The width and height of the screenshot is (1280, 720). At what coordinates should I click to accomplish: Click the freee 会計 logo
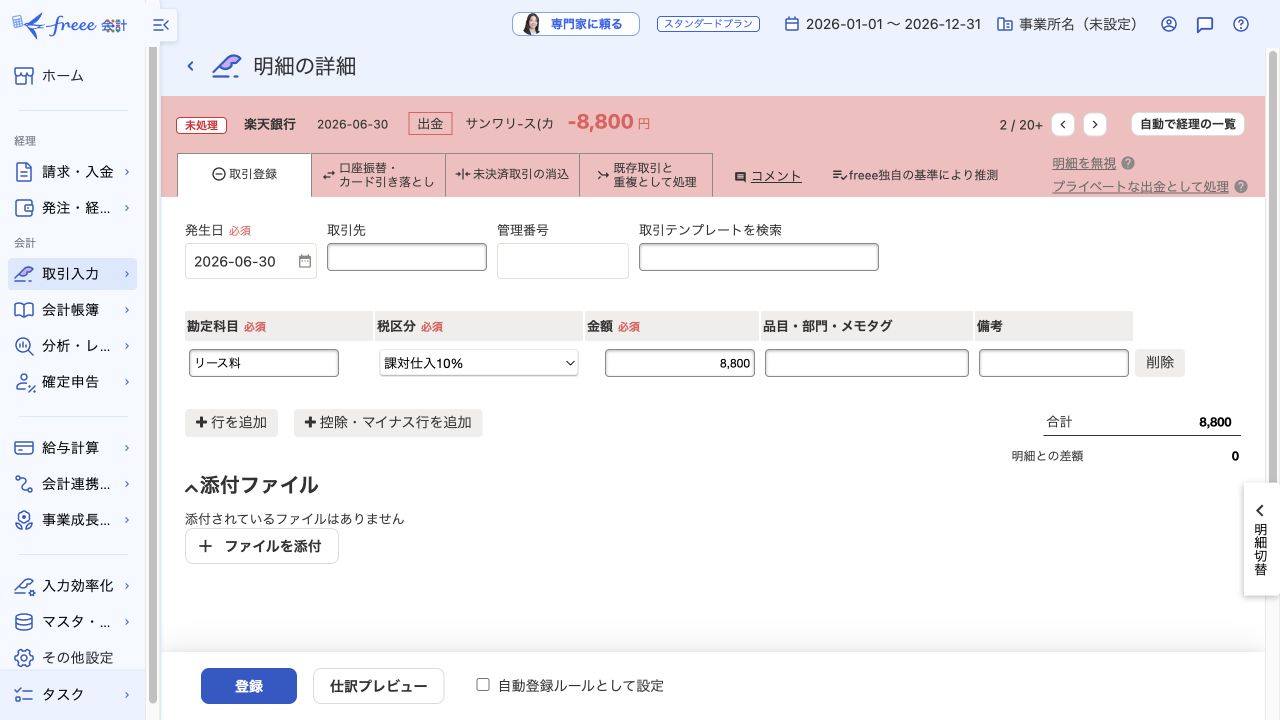point(69,25)
